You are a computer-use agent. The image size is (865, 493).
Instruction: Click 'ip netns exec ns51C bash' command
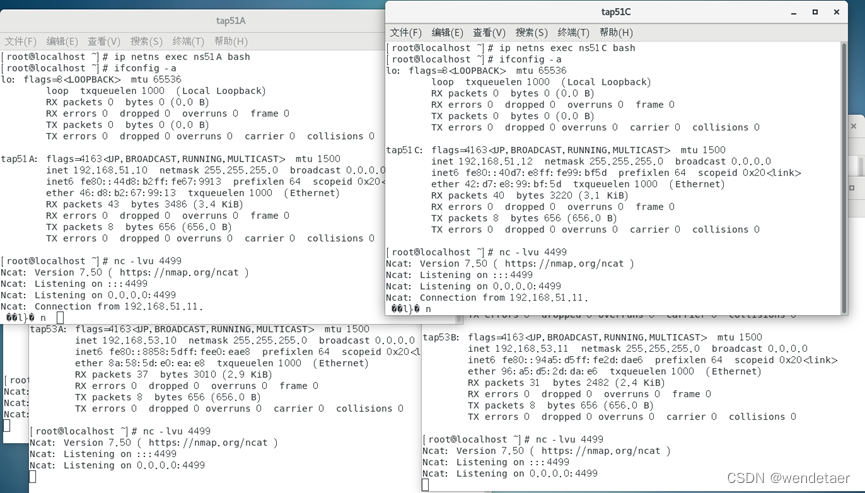pos(567,48)
